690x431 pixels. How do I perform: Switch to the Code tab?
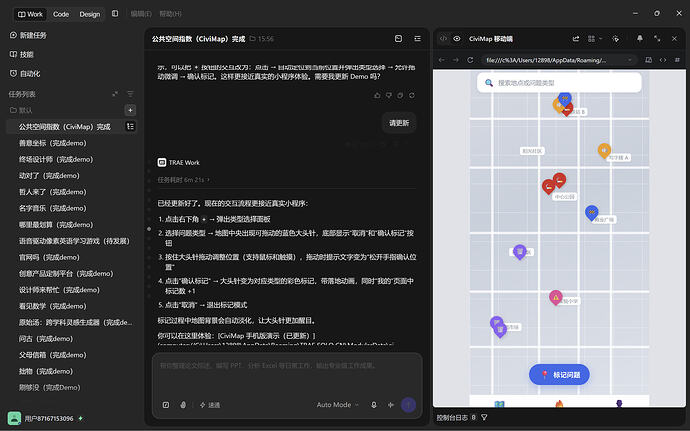coord(61,14)
